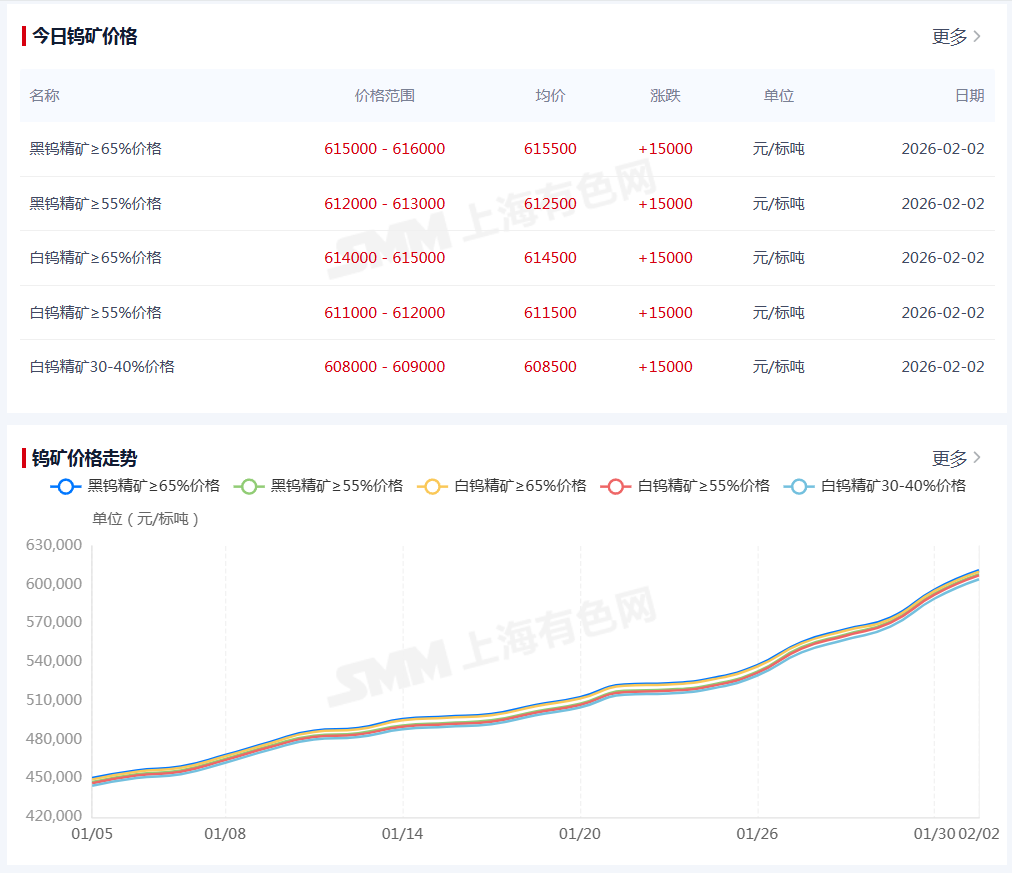Click date 2026-02-02 in 黑钨精矿≥65% row

pyautogui.click(x=943, y=149)
